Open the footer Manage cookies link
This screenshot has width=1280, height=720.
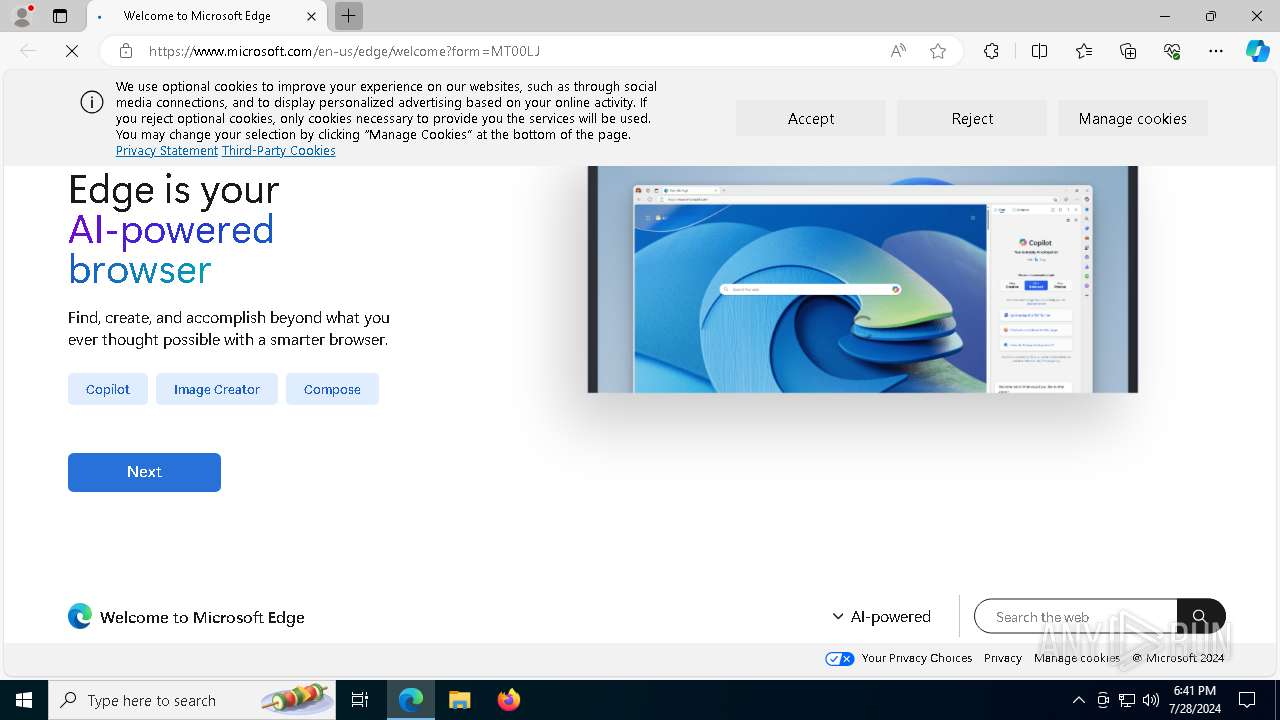point(1077,658)
